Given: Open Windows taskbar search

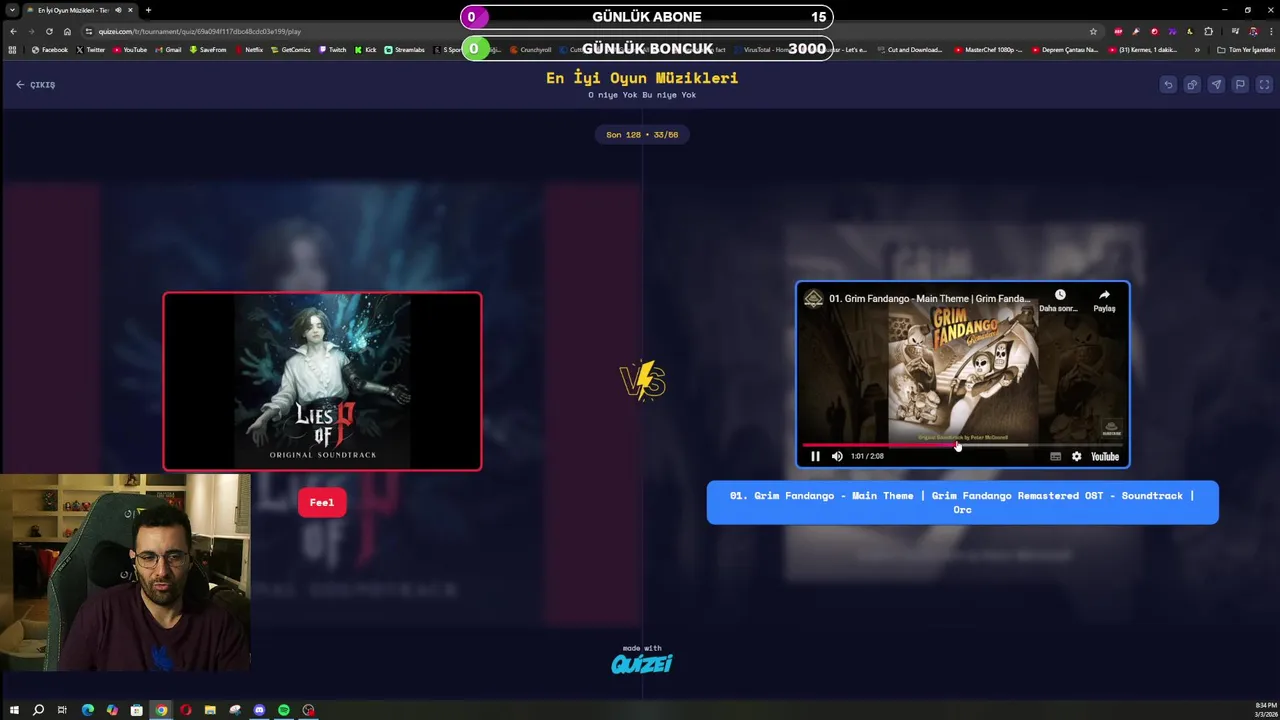Looking at the screenshot, I should tap(38, 710).
